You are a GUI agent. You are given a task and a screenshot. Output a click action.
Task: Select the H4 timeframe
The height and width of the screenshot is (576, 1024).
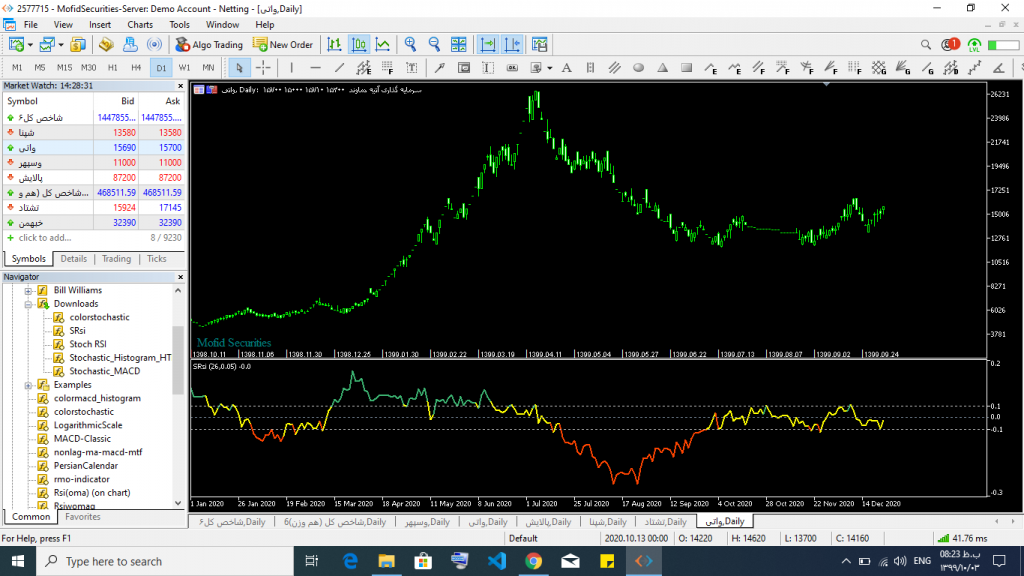[136, 67]
